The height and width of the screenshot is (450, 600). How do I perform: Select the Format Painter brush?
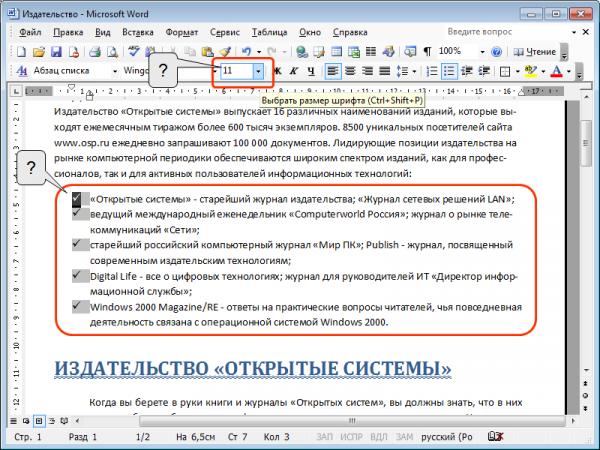coord(225,51)
